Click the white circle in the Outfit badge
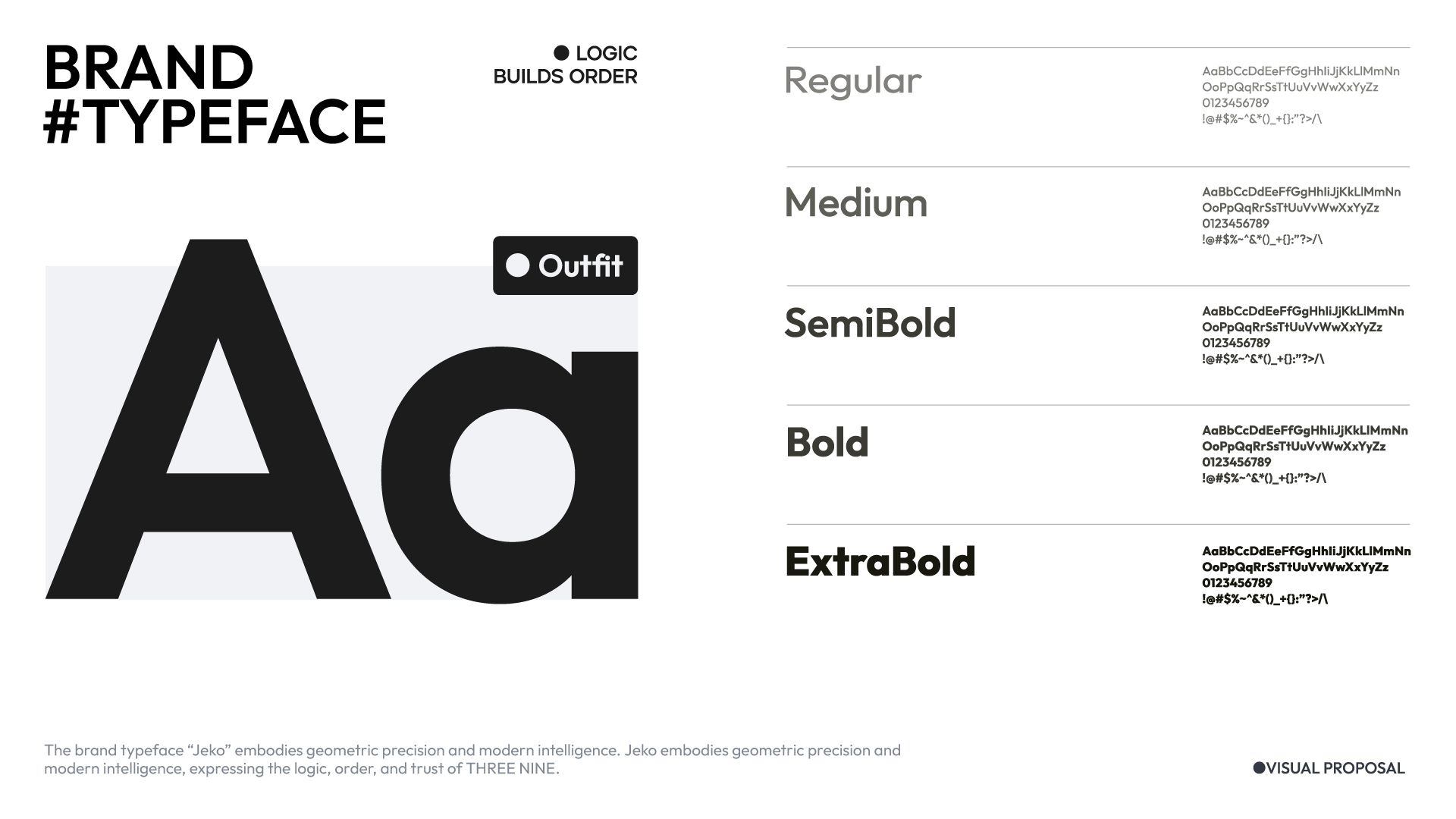The image size is (1456, 819). [x=517, y=265]
